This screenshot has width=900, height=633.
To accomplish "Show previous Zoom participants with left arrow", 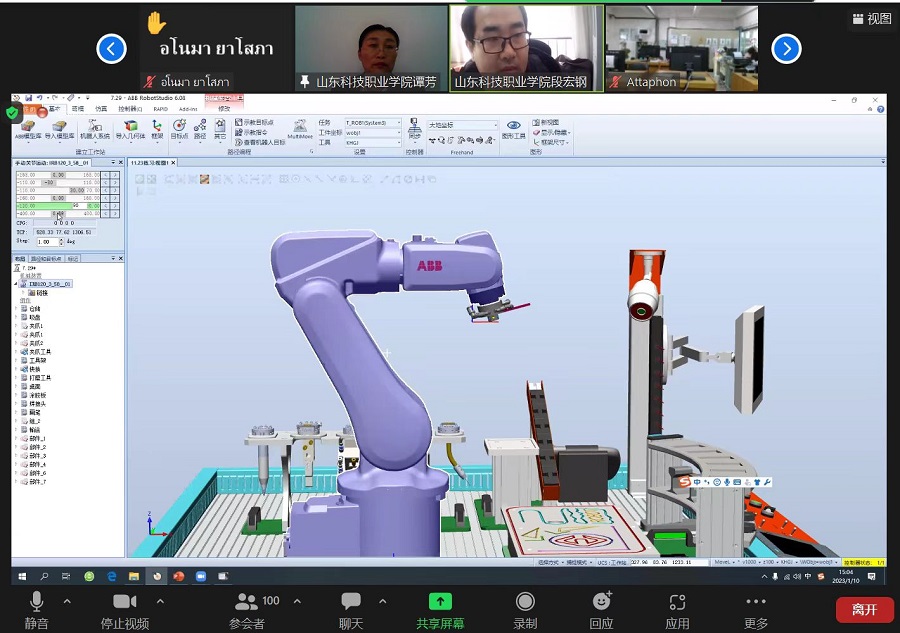I will click(111, 49).
